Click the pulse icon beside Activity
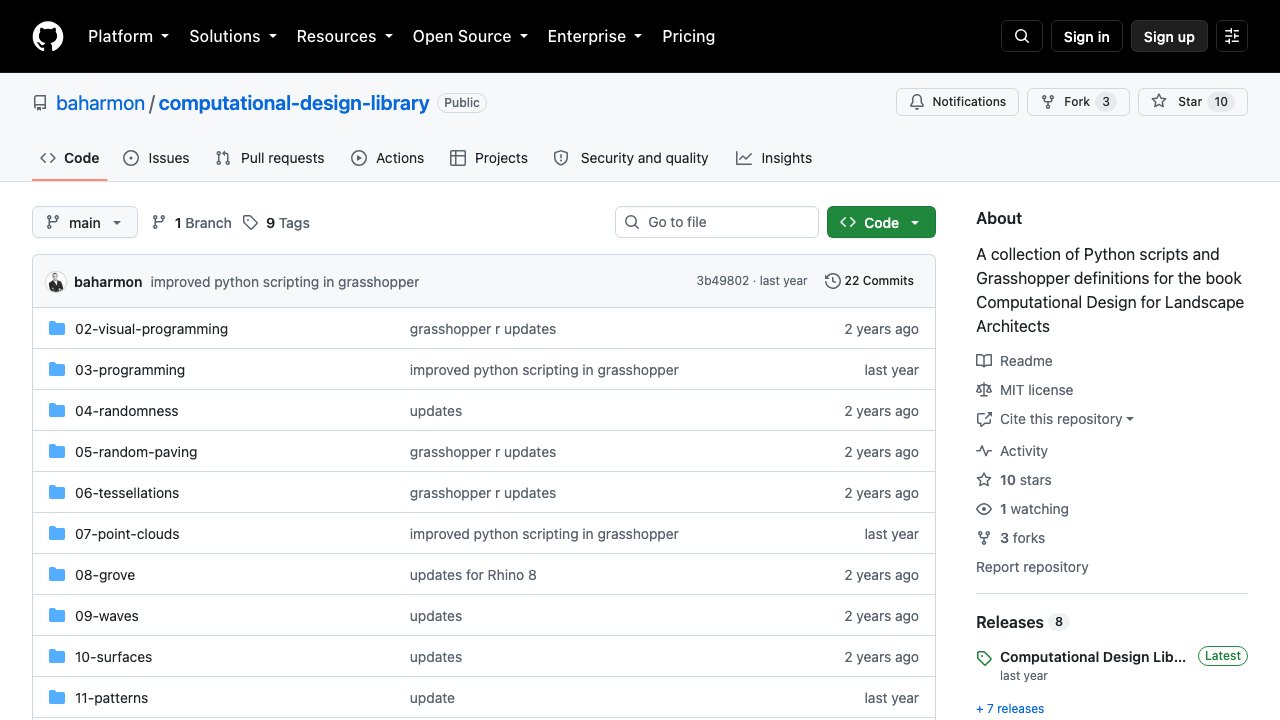The image size is (1280, 720). coord(984,451)
